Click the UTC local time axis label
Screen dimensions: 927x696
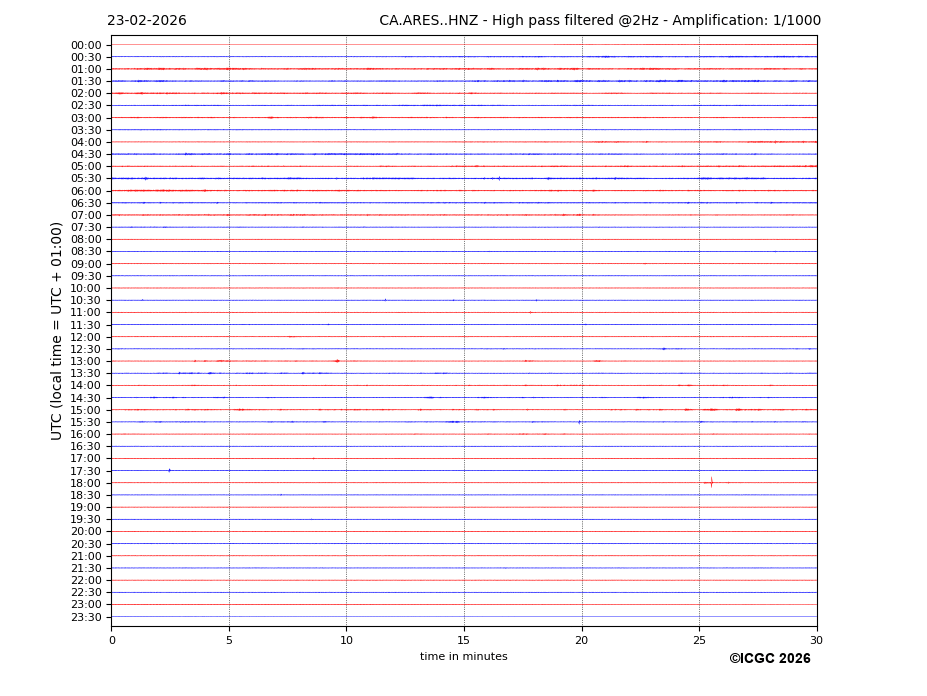[x=57, y=330]
